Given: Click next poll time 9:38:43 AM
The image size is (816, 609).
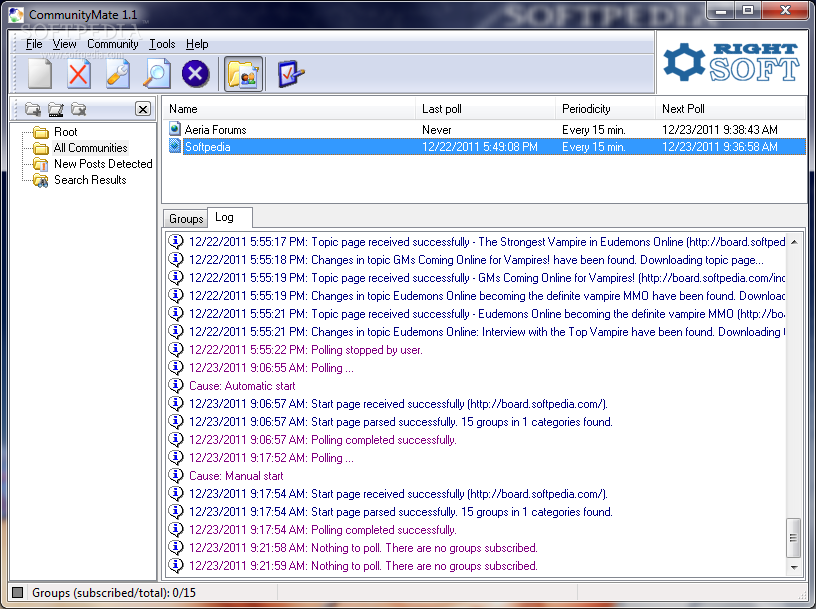Looking at the screenshot, I should (x=720, y=130).
